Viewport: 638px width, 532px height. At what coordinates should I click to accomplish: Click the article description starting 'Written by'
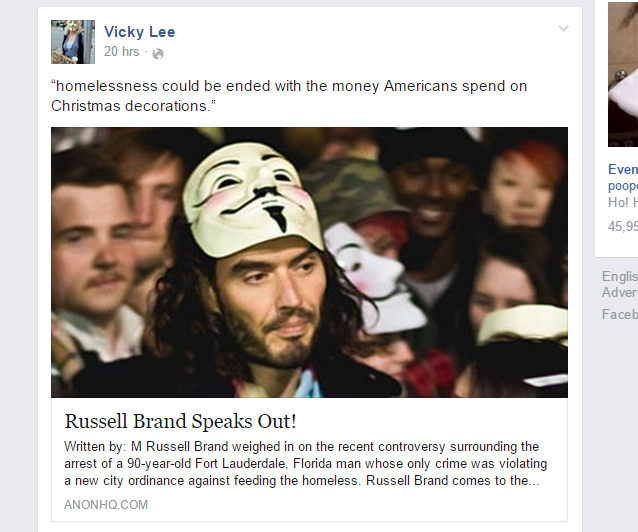click(x=306, y=464)
